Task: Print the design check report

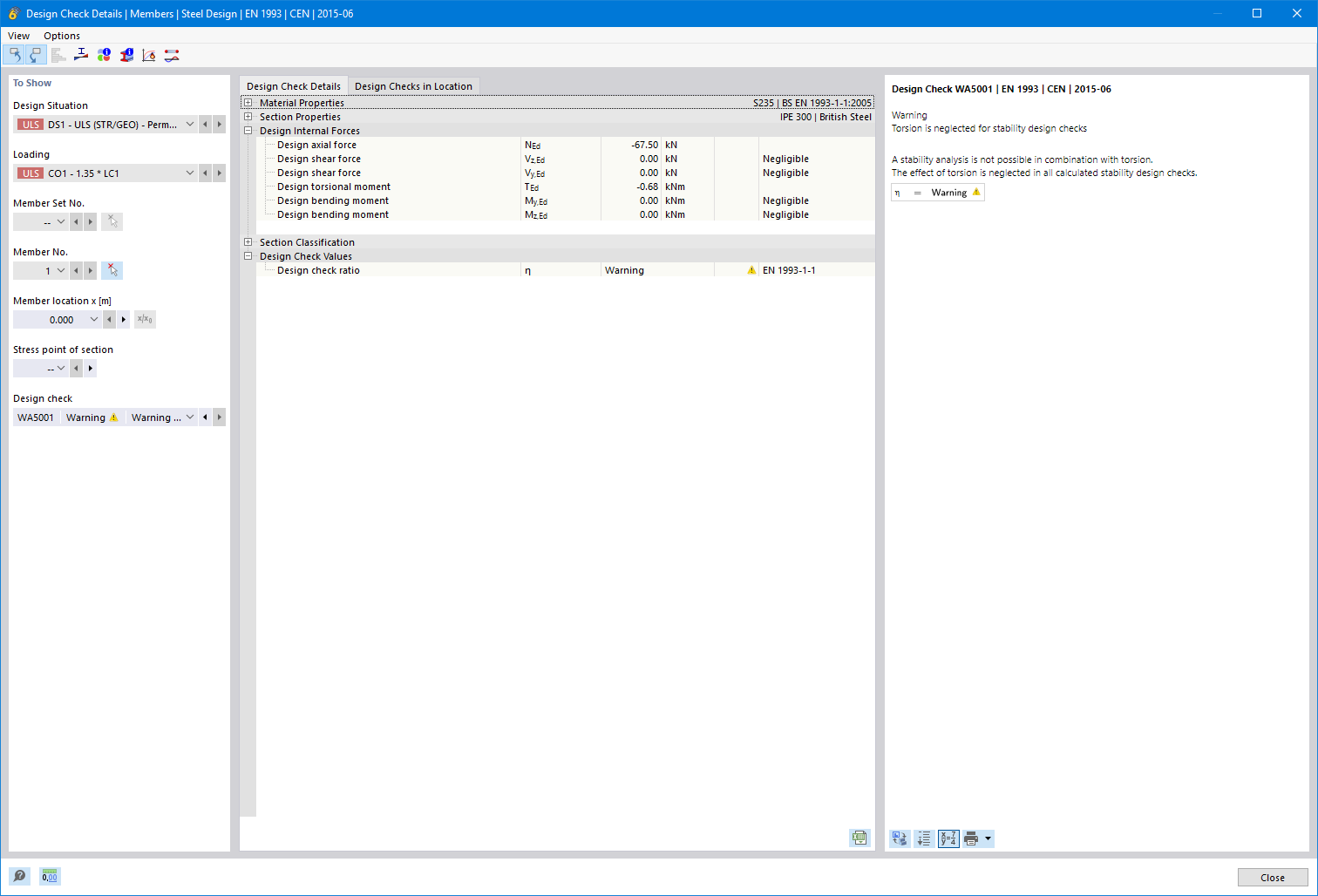Action: tap(969, 838)
